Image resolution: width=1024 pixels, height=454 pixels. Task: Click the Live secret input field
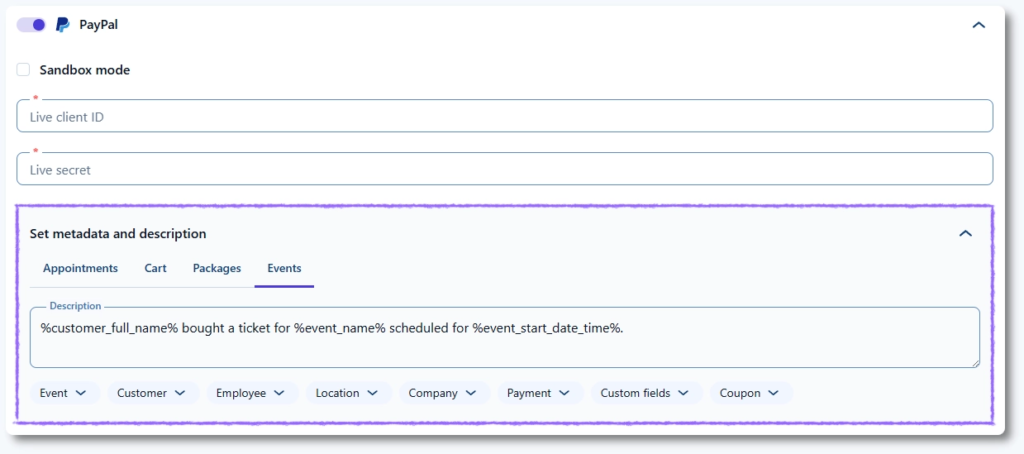tap(504, 170)
